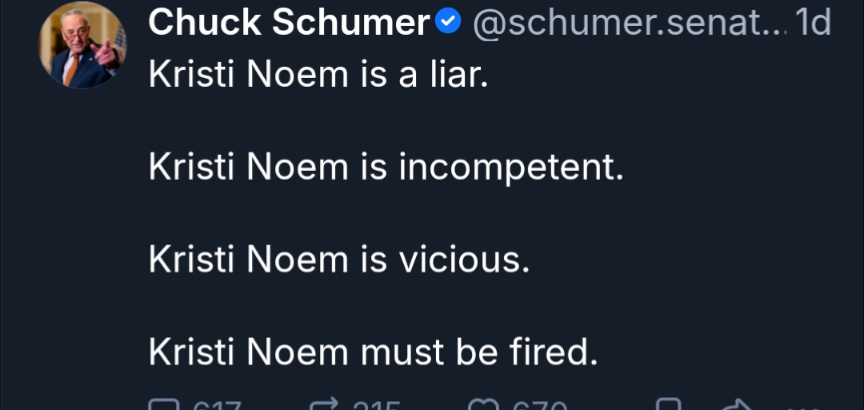Bookmark the post with the bookmark icon
This screenshot has height=410, width=864.
coord(670,405)
